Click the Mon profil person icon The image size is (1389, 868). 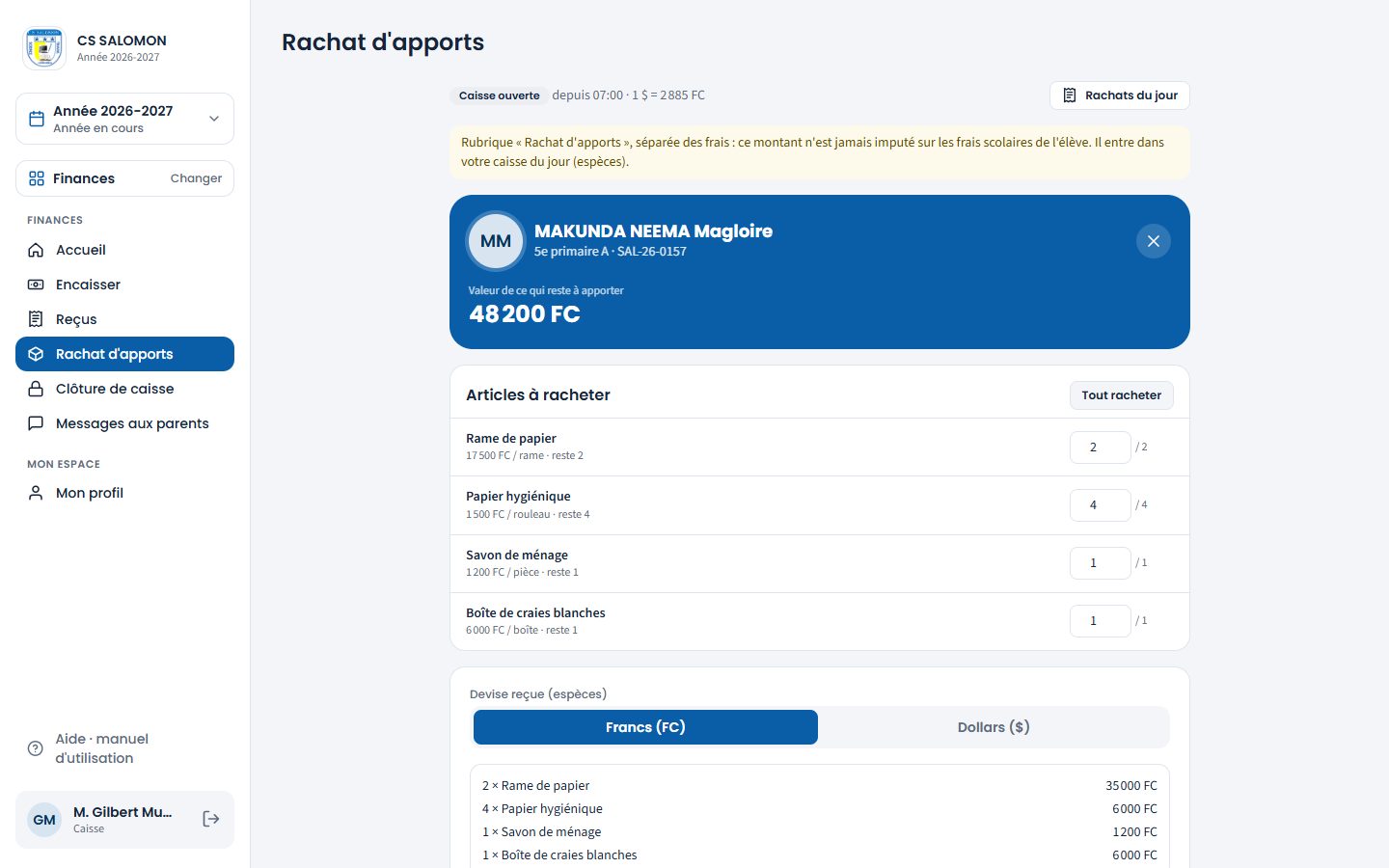tap(36, 493)
